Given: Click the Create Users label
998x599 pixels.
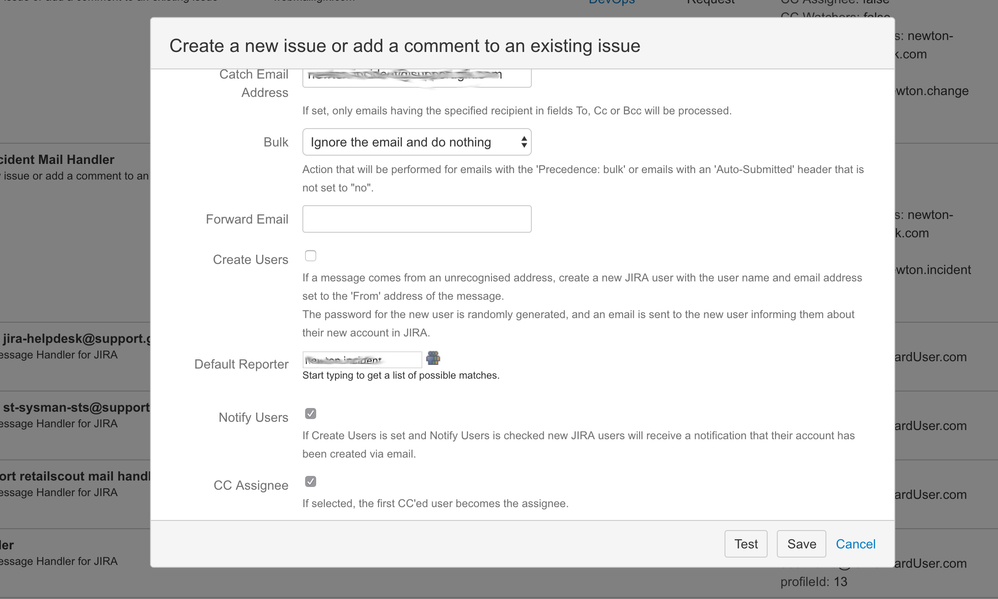Looking at the screenshot, I should pos(250,260).
